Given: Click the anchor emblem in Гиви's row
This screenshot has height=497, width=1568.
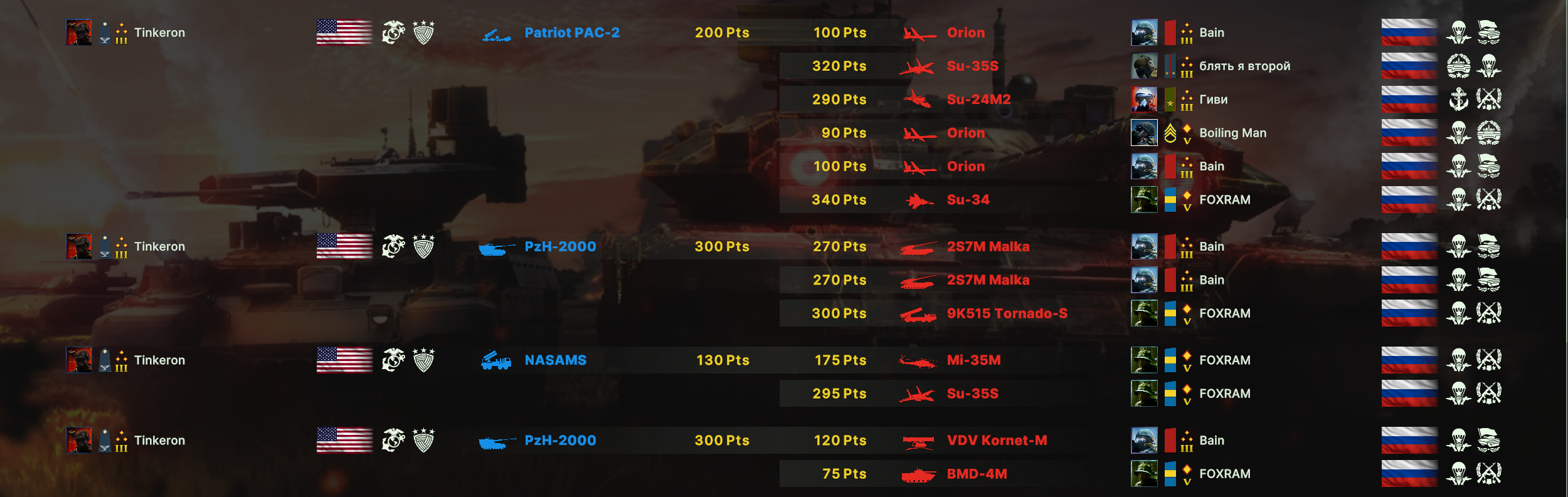Looking at the screenshot, I should [x=1458, y=99].
